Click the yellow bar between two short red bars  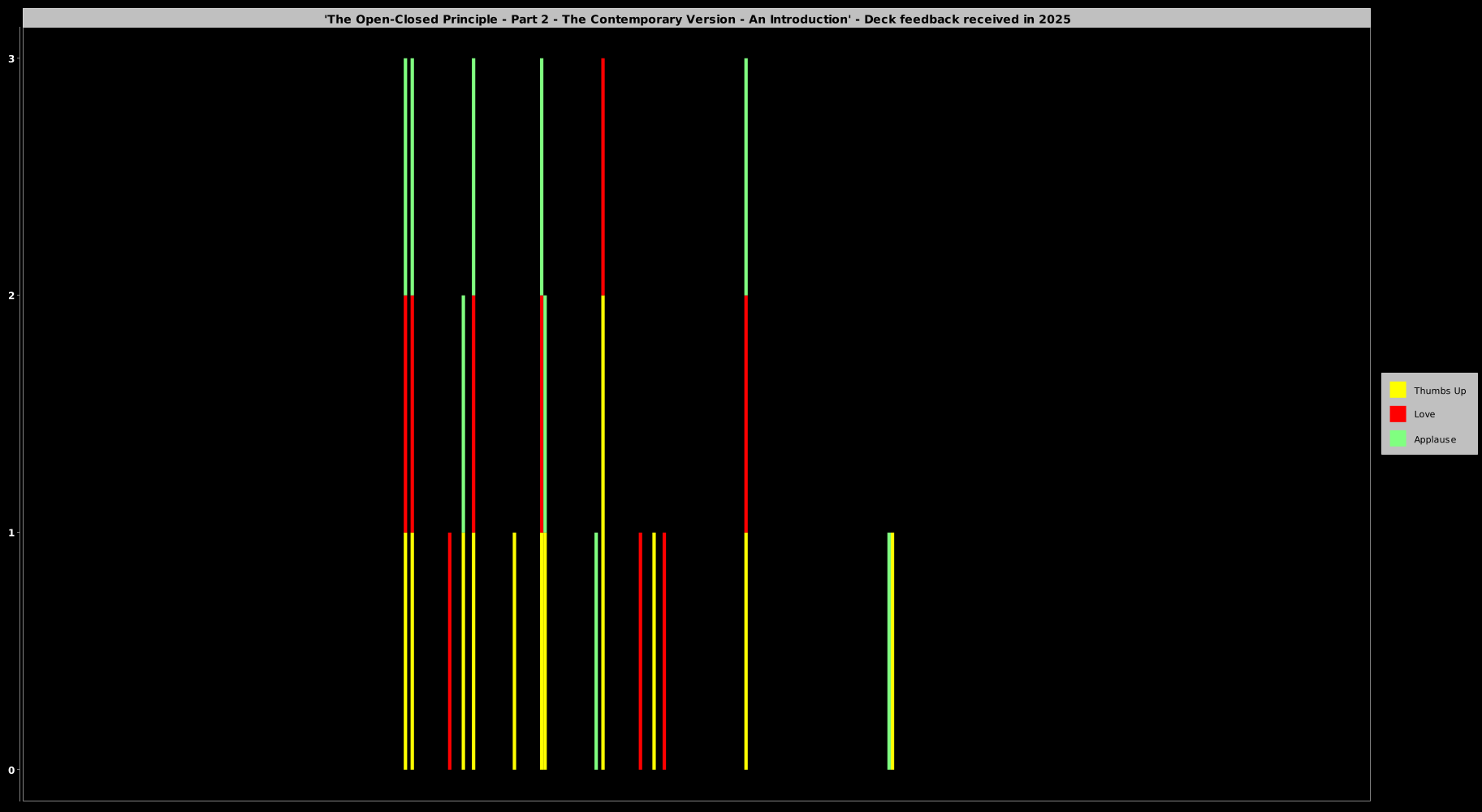click(x=654, y=650)
